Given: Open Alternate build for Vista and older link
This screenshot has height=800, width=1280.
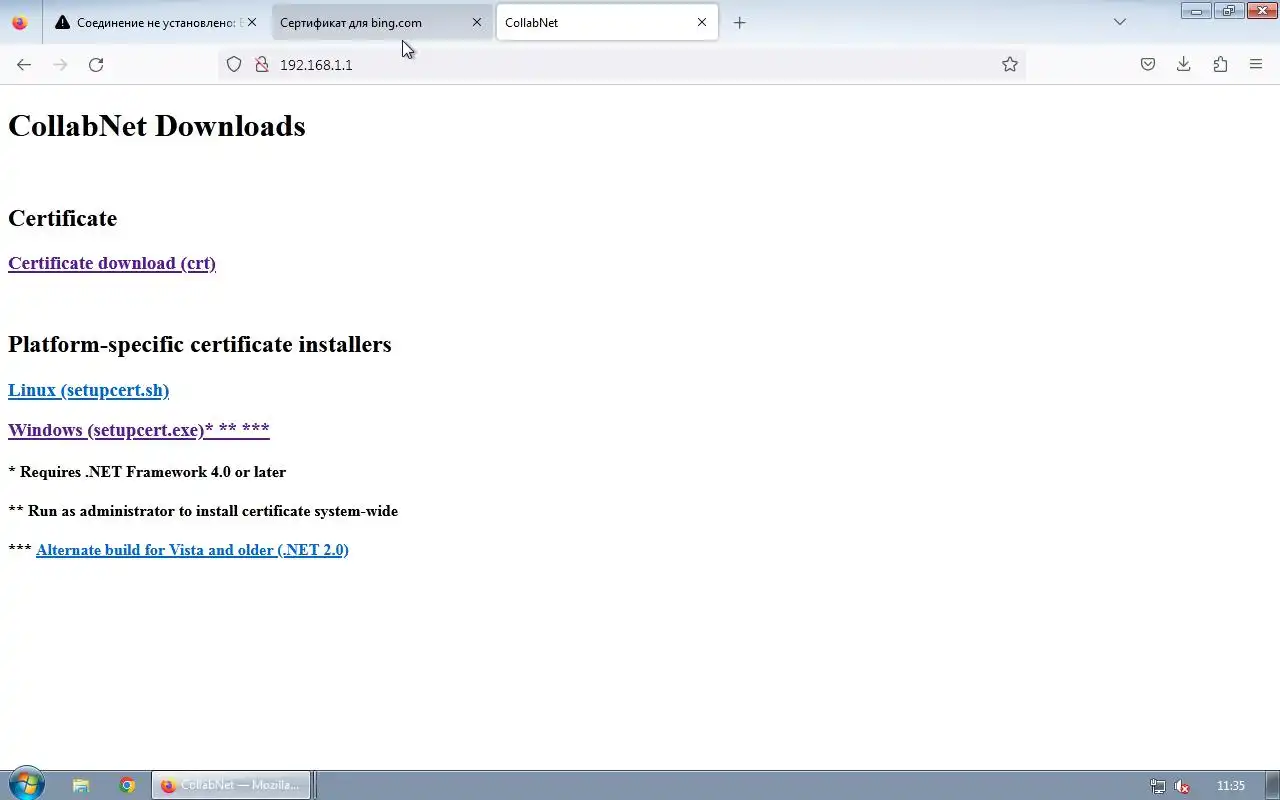Looking at the screenshot, I should (192, 550).
